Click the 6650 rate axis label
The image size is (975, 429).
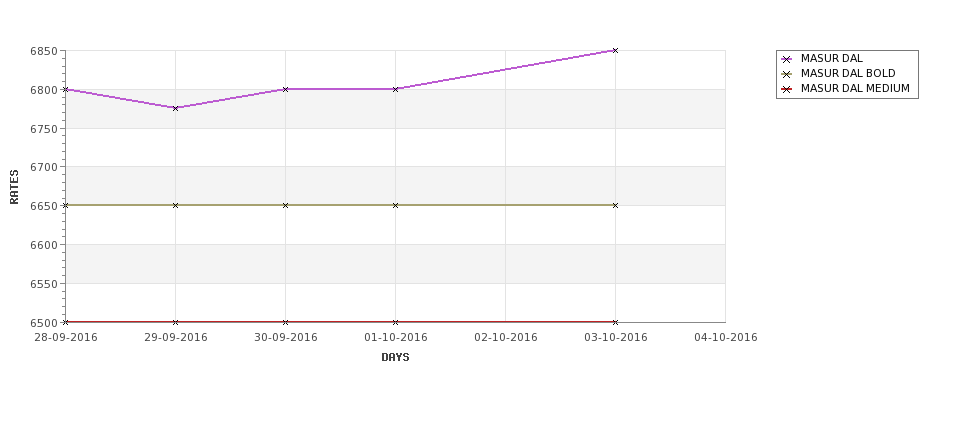pyautogui.click(x=44, y=206)
